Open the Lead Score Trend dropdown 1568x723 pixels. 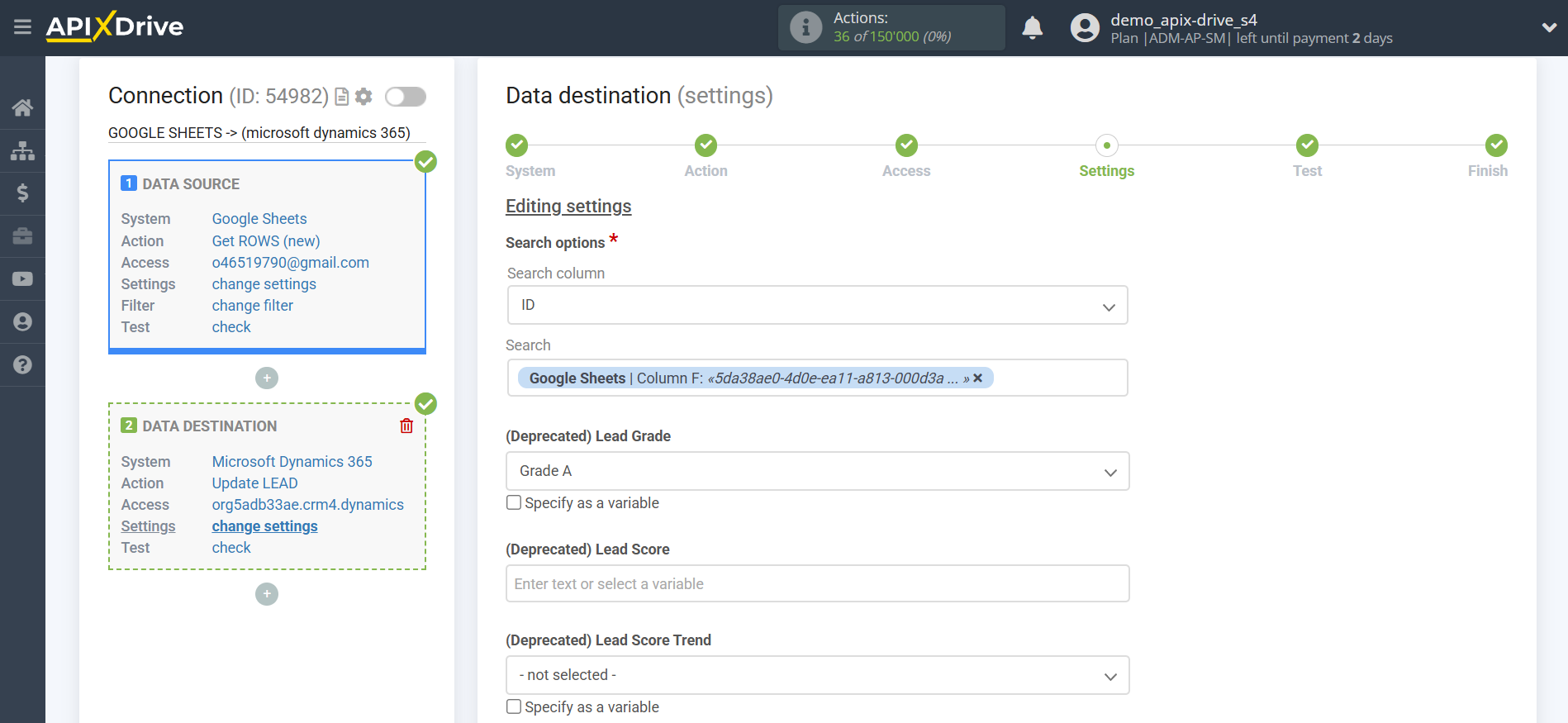click(817, 675)
